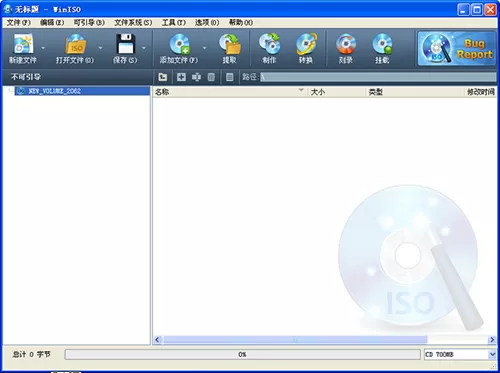
Task: Select the NEW_VOLUME_2062 tree node
Action: click(82, 91)
